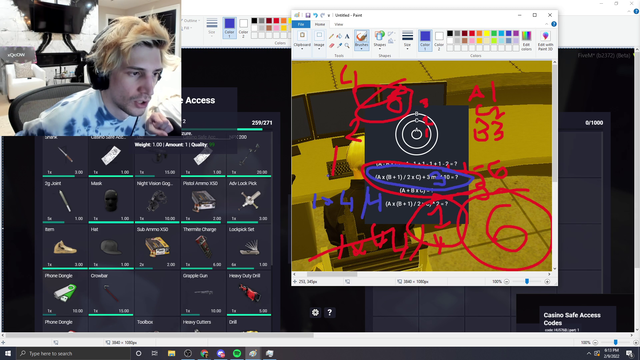Select the Color picker eyedropper tool
The height and width of the screenshot is (360, 640).
(339, 45)
